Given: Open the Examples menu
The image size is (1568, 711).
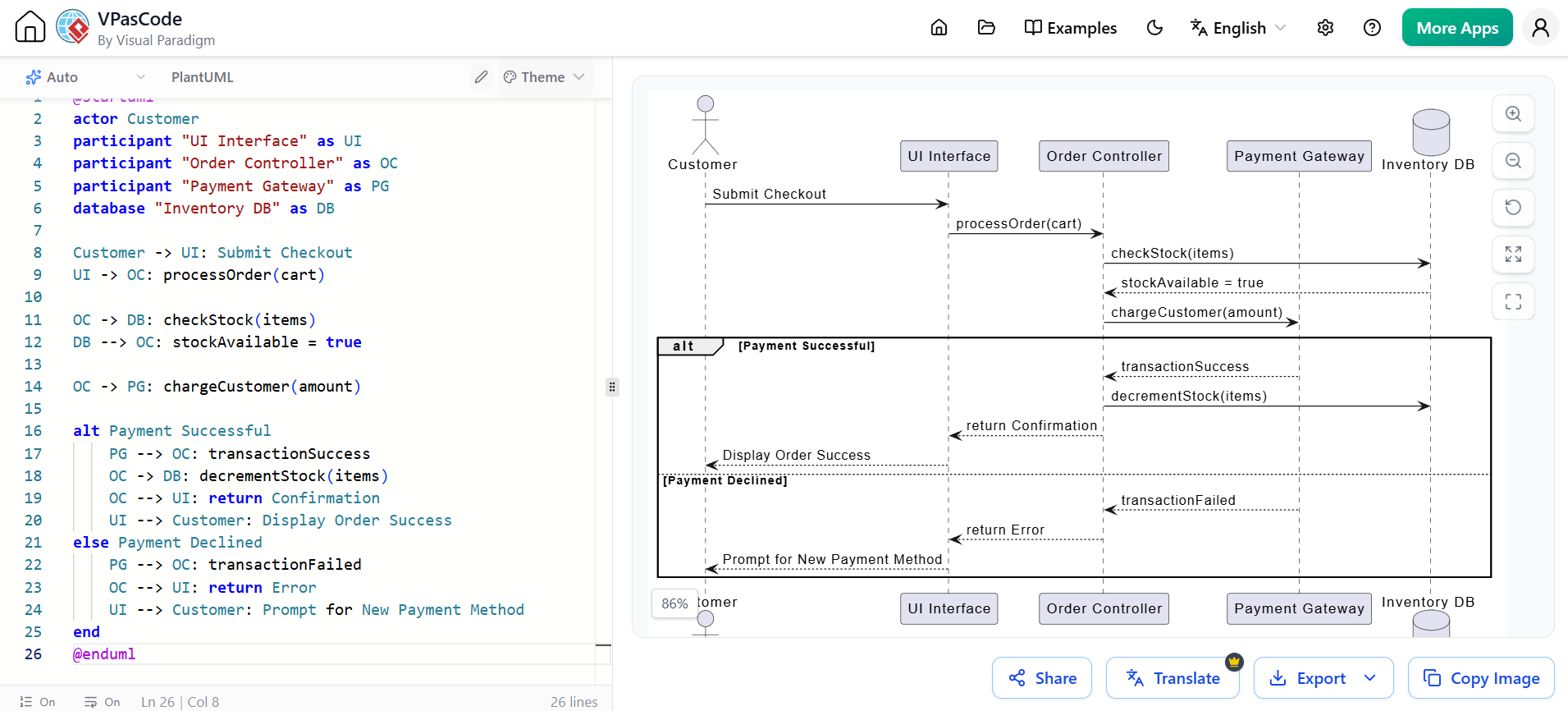Looking at the screenshot, I should (x=1071, y=28).
